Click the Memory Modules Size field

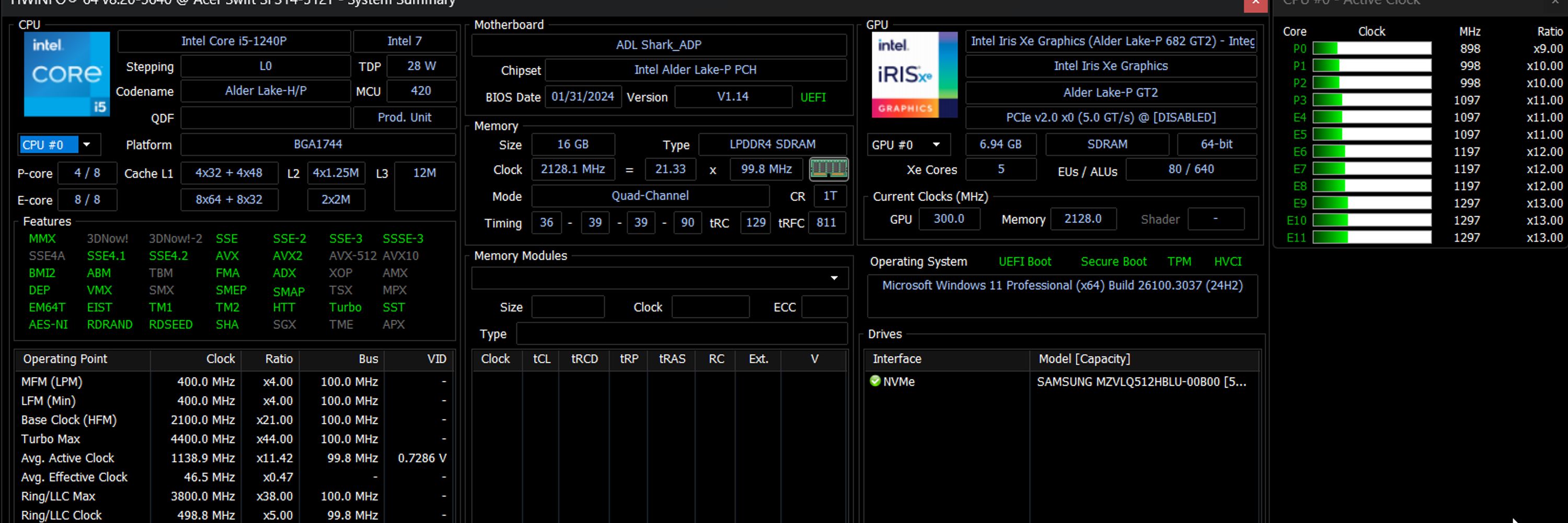point(568,307)
